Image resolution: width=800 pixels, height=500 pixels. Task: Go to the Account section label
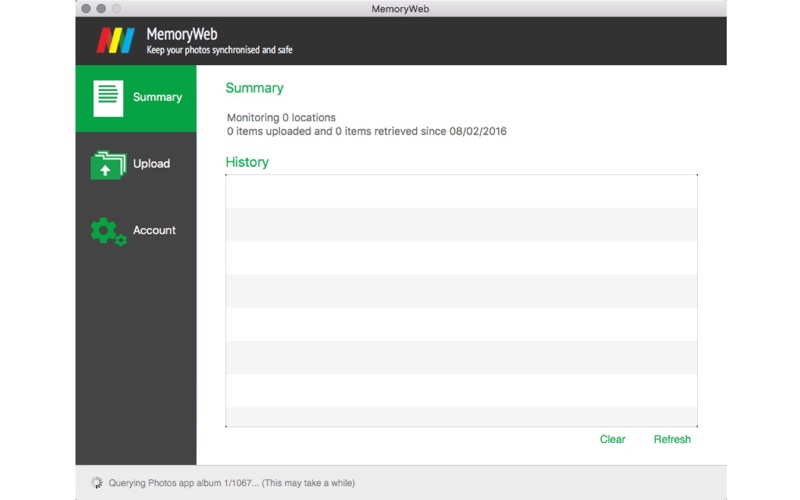tap(154, 231)
